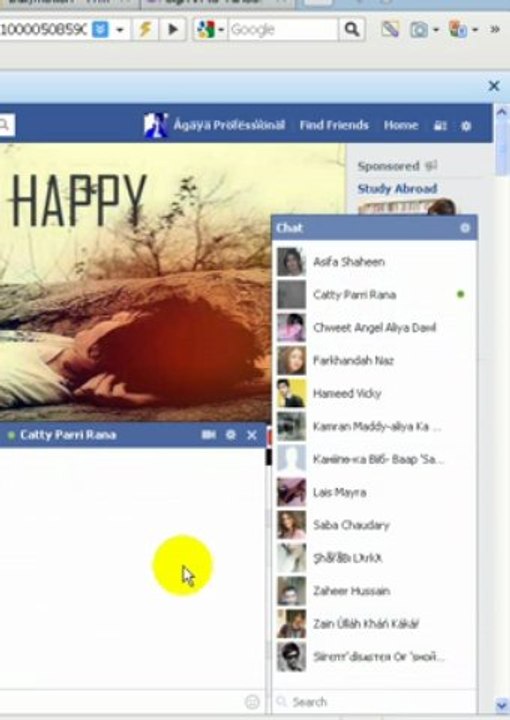Open Chat sidebar options gear
Viewport: 510px width, 720px height.
click(465, 228)
